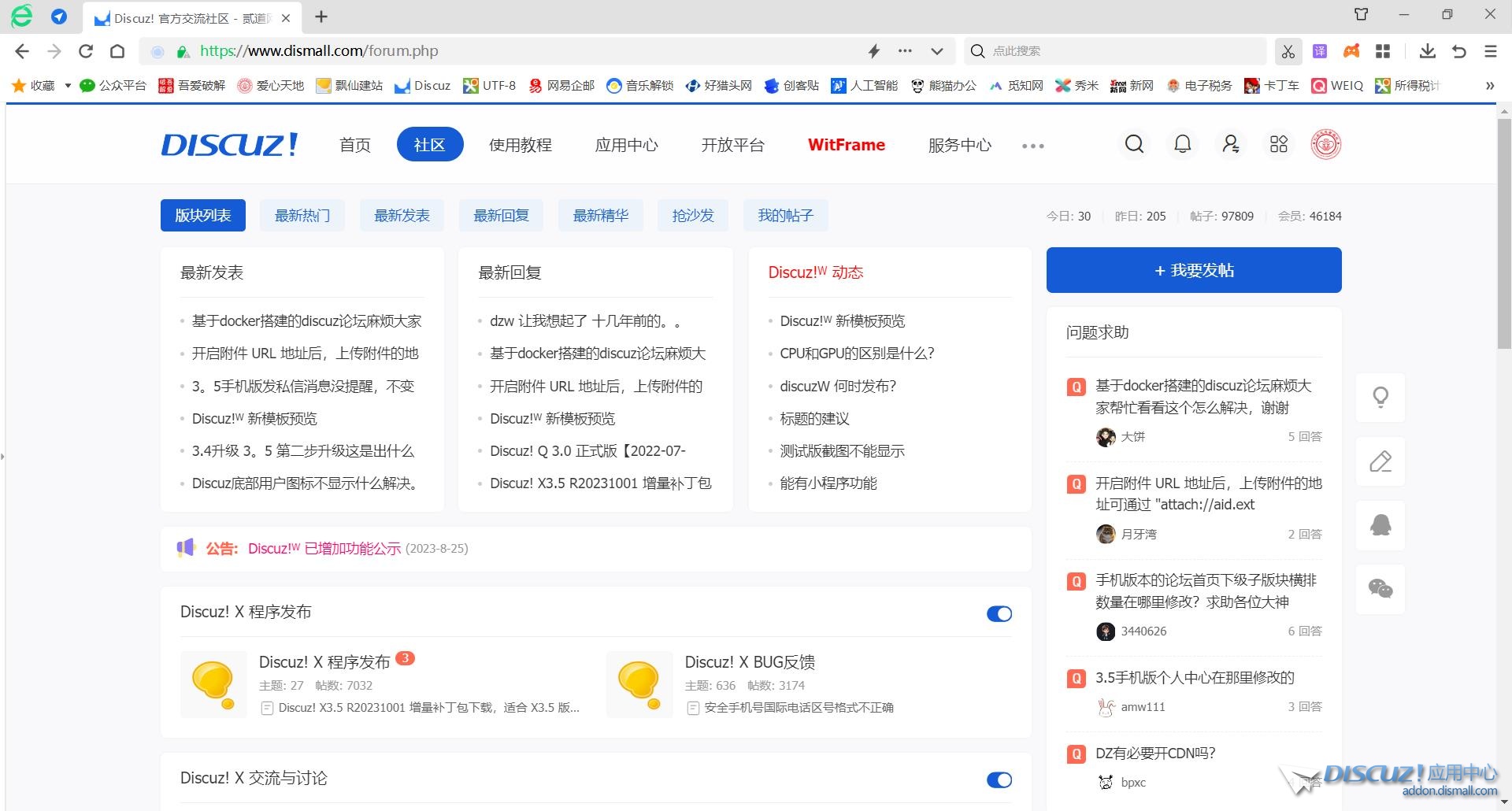Click the user profile icon in header
The height and width of the screenshot is (811, 1512).
pyautogui.click(x=1230, y=144)
